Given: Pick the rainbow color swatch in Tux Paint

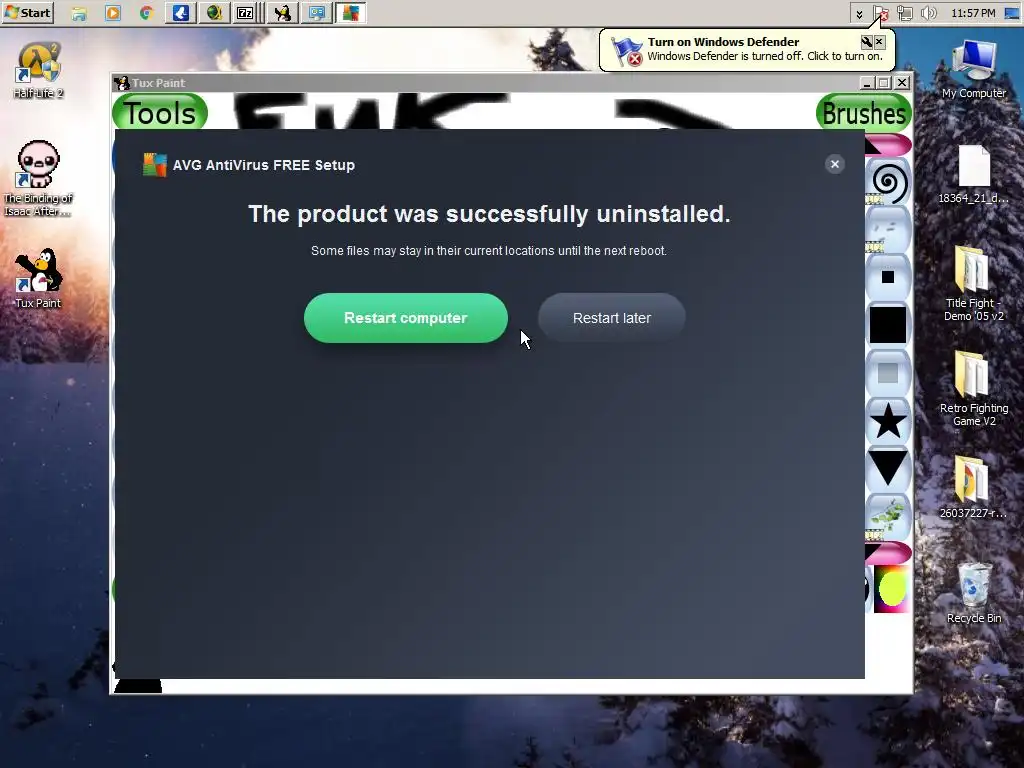Looking at the screenshot, I should tap(891, 589).
